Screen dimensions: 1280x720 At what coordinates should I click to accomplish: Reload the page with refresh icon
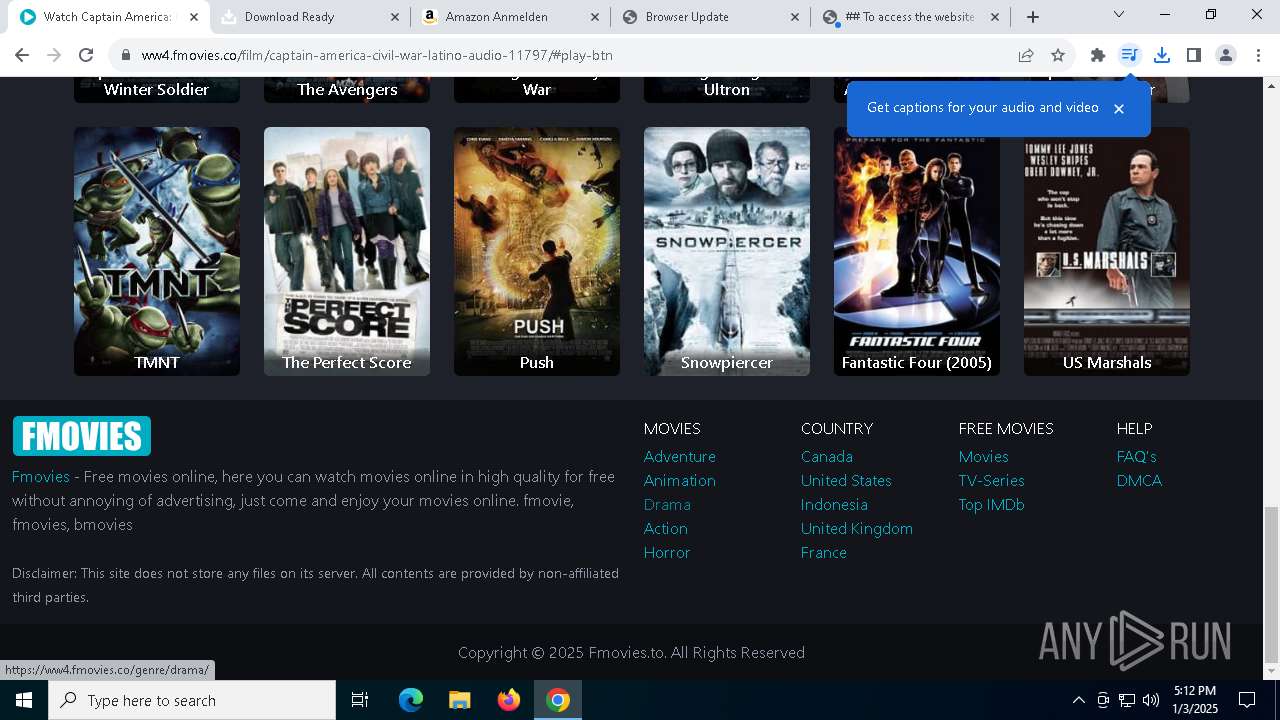[86, 55]
